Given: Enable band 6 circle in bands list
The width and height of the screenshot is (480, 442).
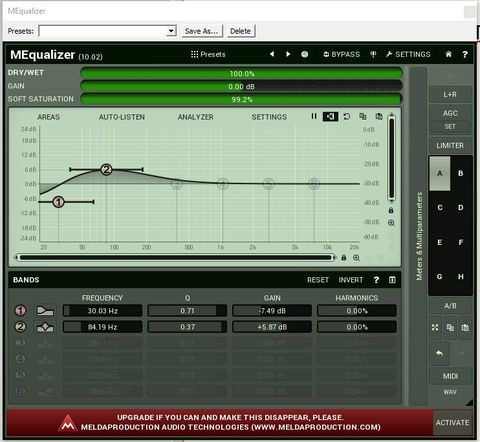Looking at the screenshot, I should click(21, 391).
